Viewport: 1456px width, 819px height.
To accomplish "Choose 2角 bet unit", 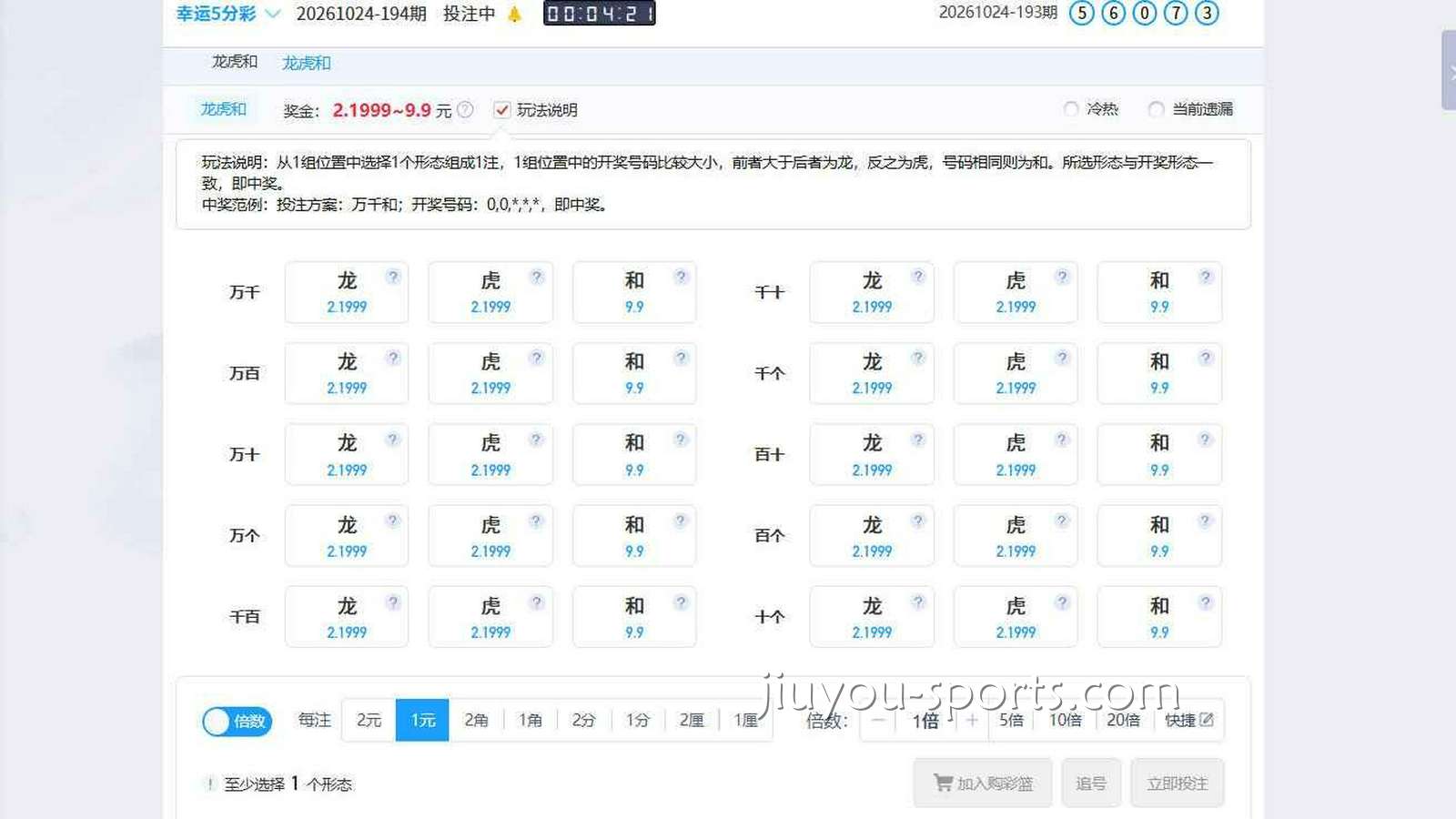I will tap(476, 720).
